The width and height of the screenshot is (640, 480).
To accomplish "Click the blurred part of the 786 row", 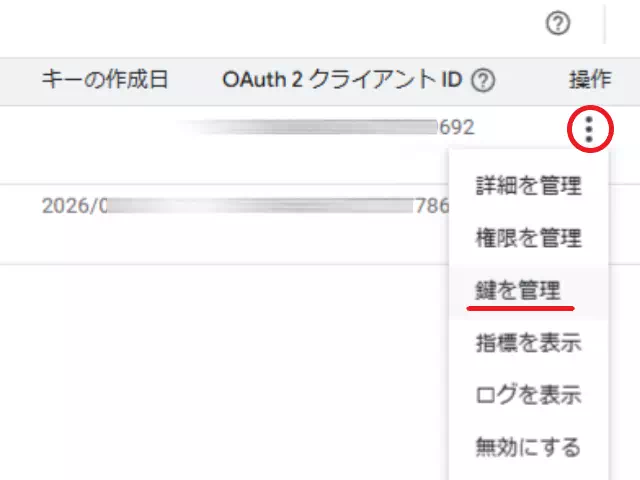I will click(260, 206).
